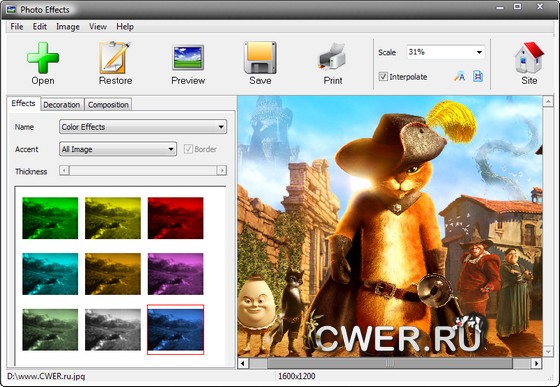This screenshot has height=387, width=560.
Task: Click the Thickness slider right arrow
Action: (x=222, y=171)
